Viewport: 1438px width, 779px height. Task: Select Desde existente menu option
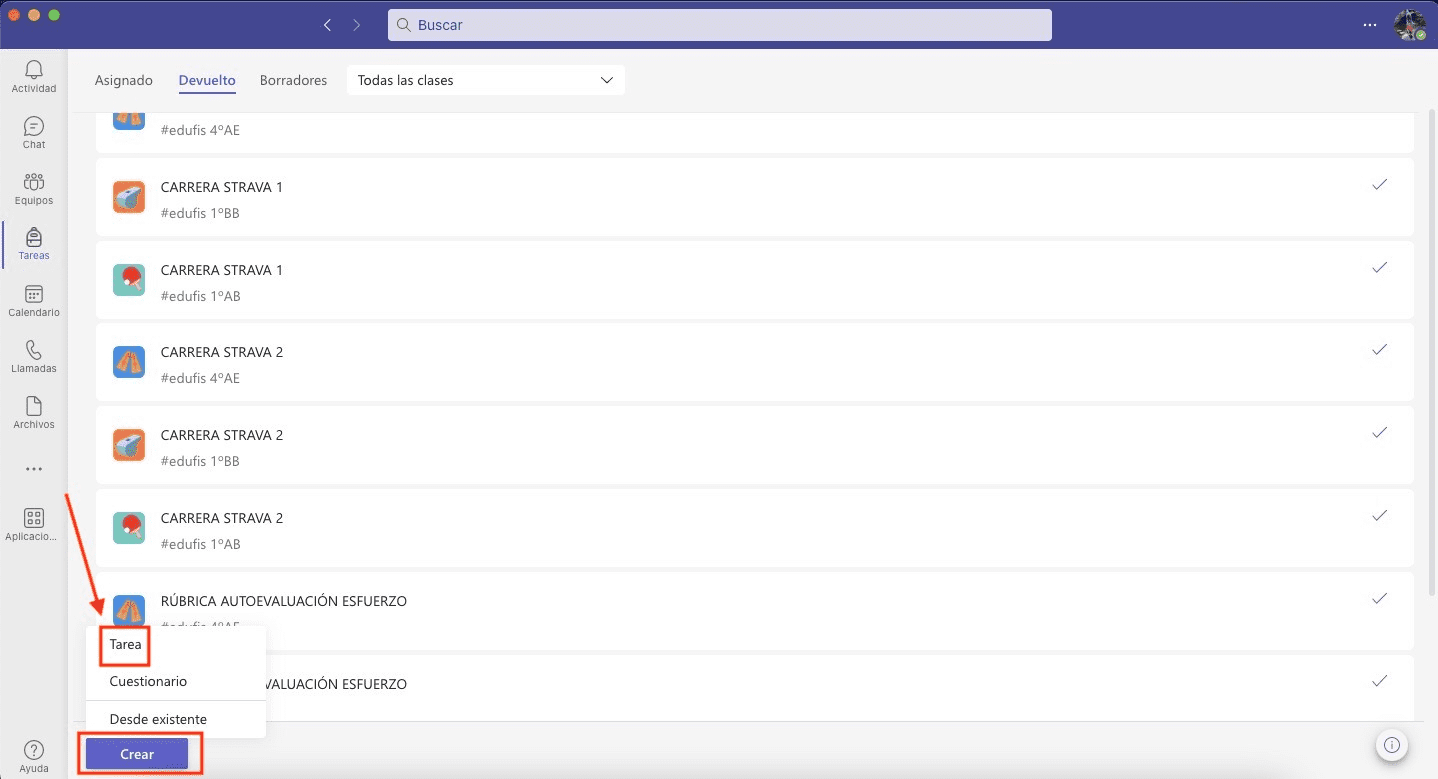(x=158, y=719)
